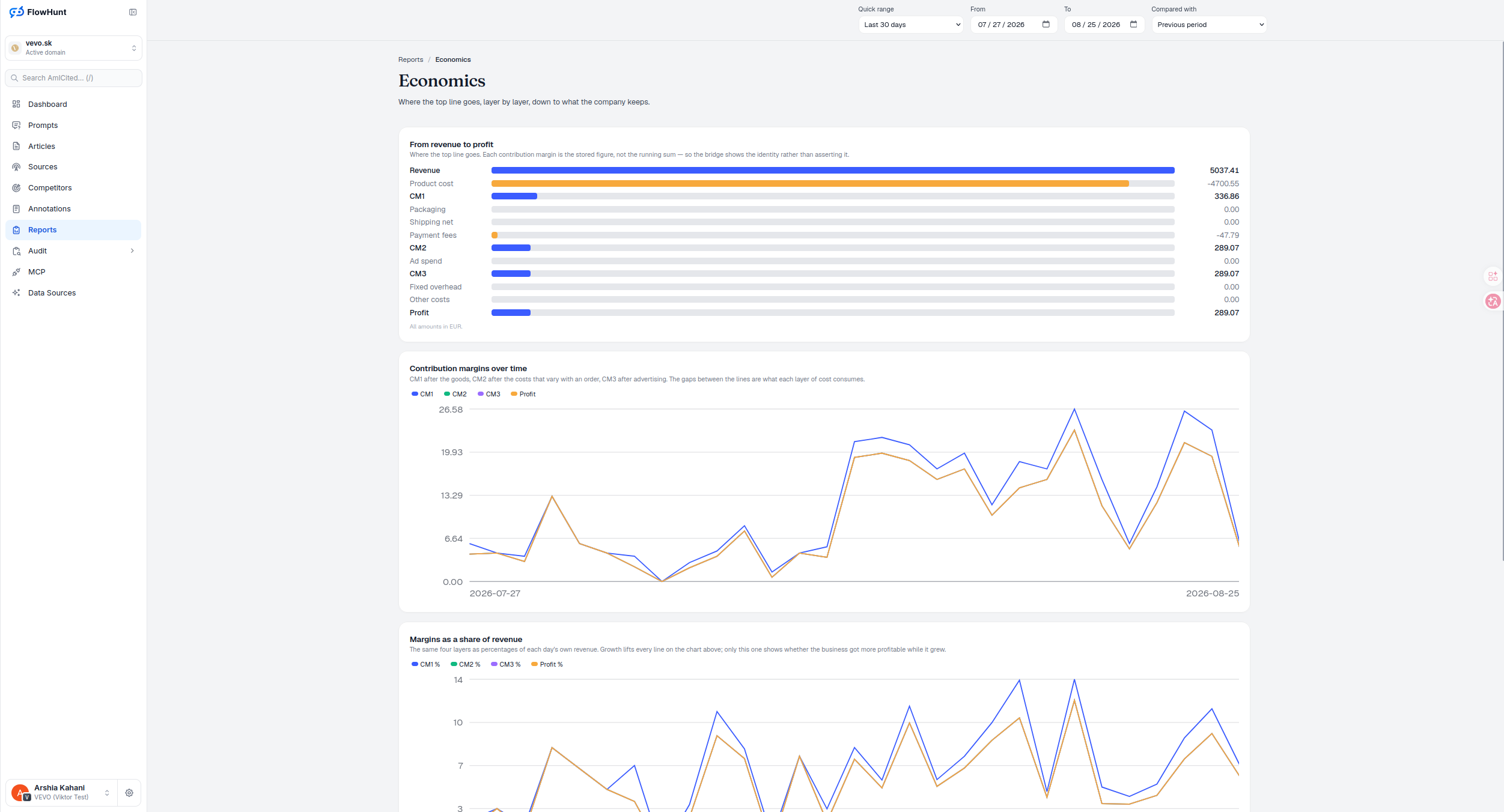
Task: Click the pink translate floating icon
Action: click(x=1493, y=301)
